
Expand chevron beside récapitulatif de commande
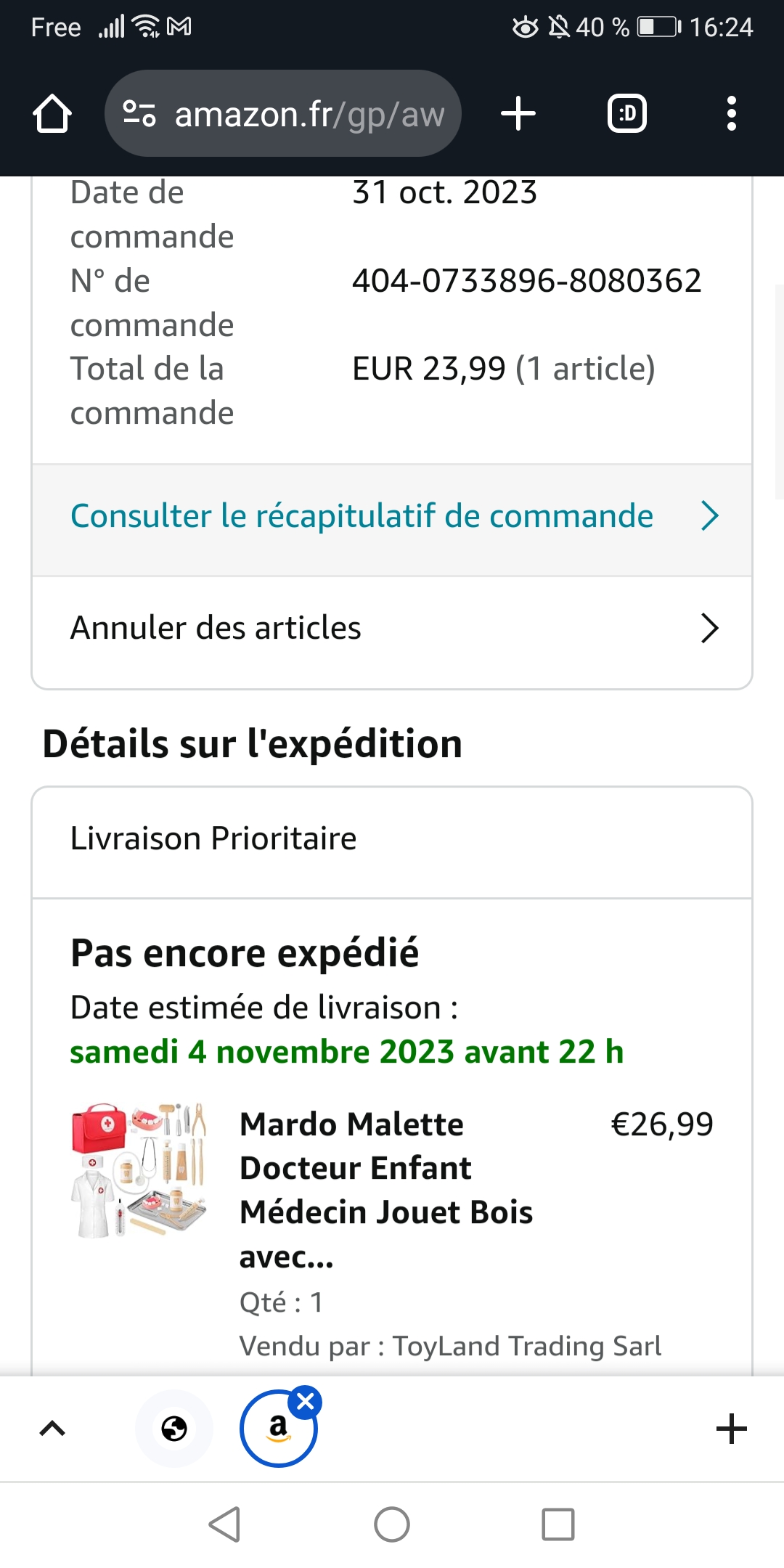coord(709,516)
